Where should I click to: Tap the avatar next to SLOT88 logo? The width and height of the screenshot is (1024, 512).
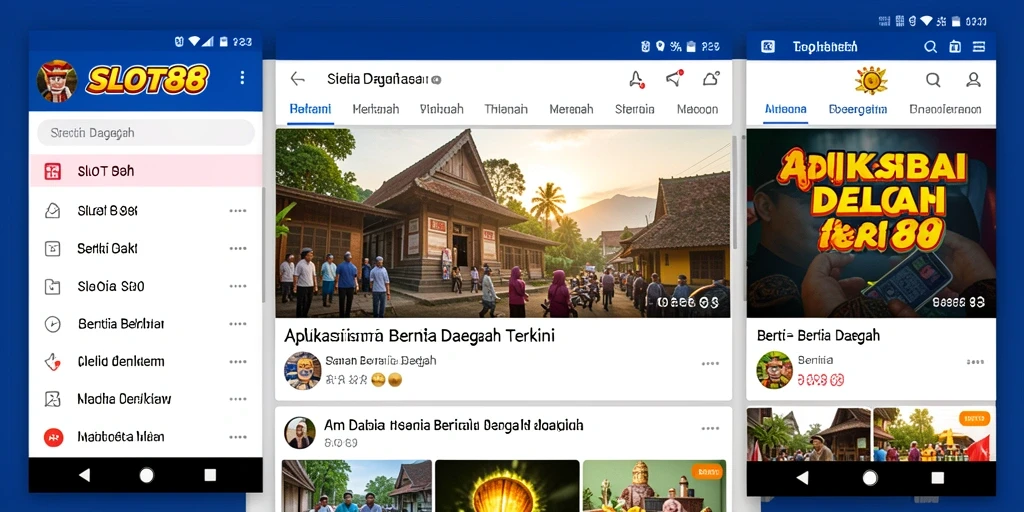pyautogui.click(x=57, y=81)
